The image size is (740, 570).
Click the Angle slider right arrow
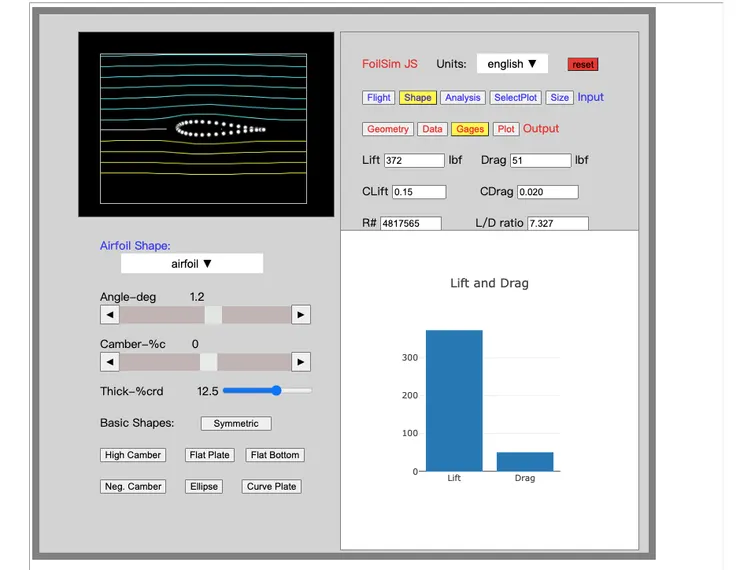(301, 315)
